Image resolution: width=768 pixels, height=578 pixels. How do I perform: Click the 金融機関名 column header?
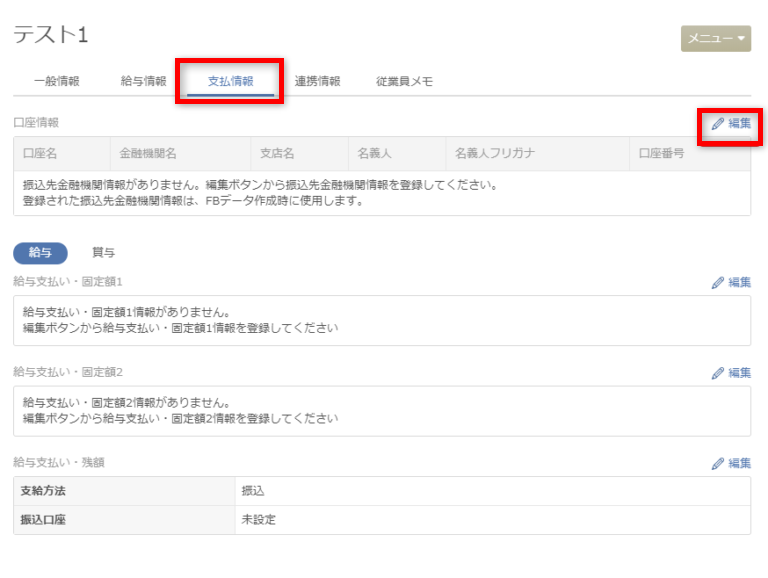coord(148,154)
